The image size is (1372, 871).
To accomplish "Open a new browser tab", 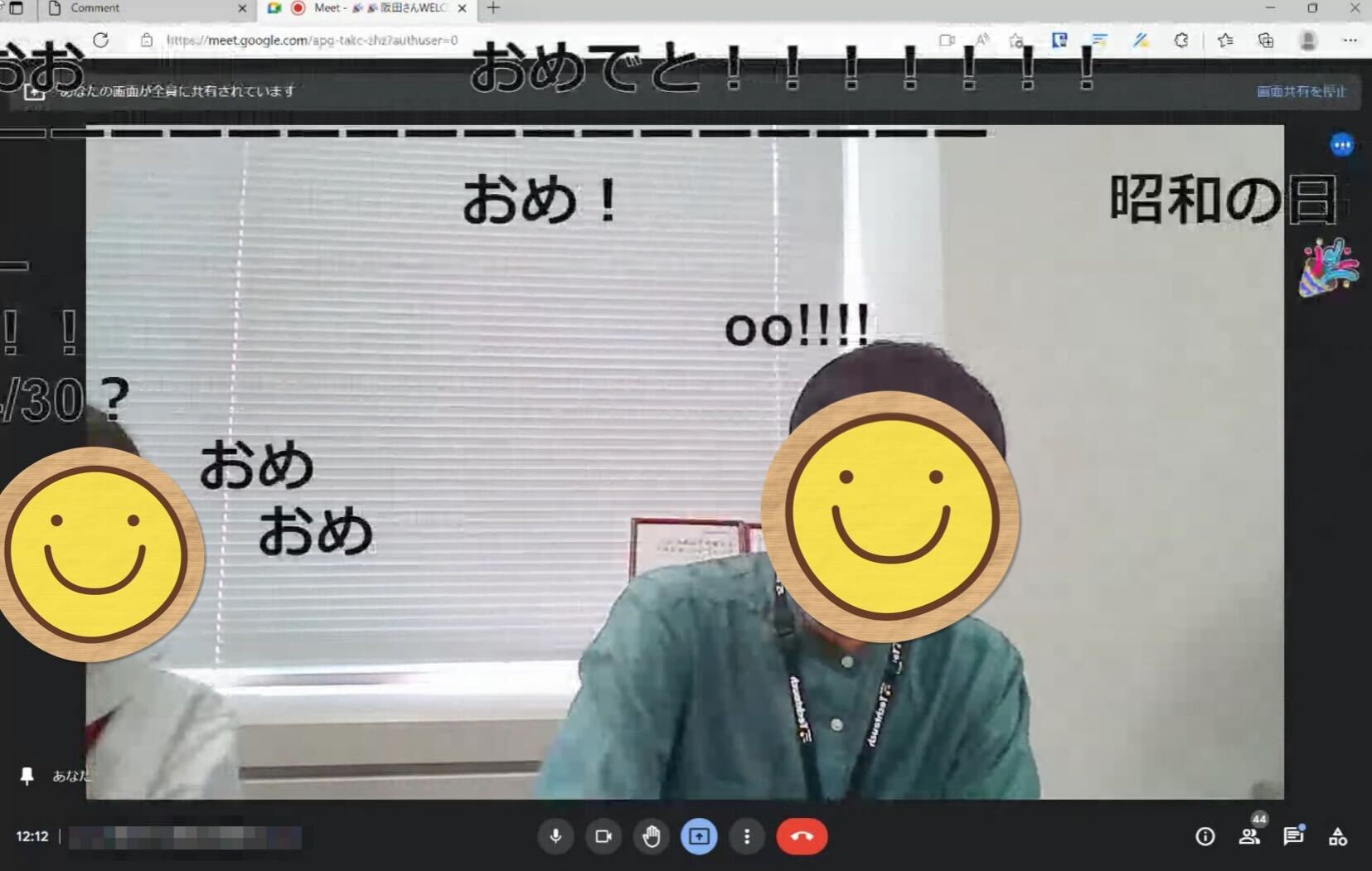I will [493, 8].
